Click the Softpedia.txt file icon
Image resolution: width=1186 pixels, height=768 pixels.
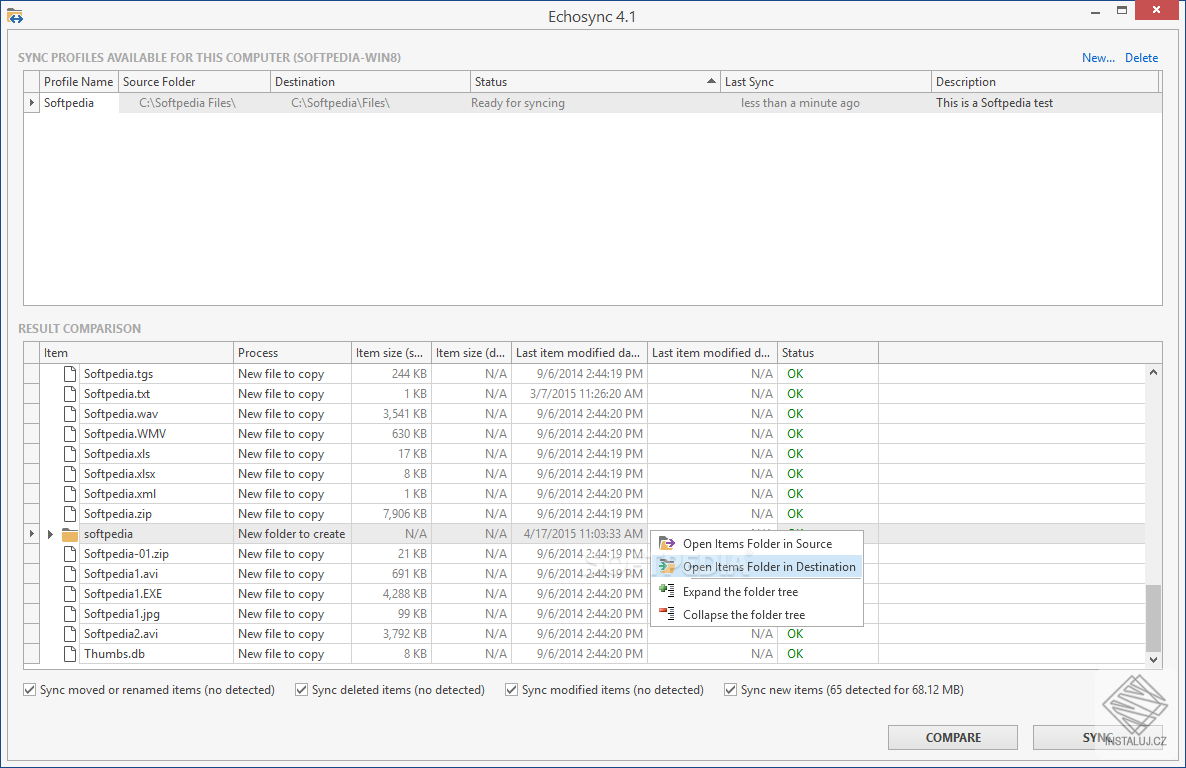[x=70, y=393]
